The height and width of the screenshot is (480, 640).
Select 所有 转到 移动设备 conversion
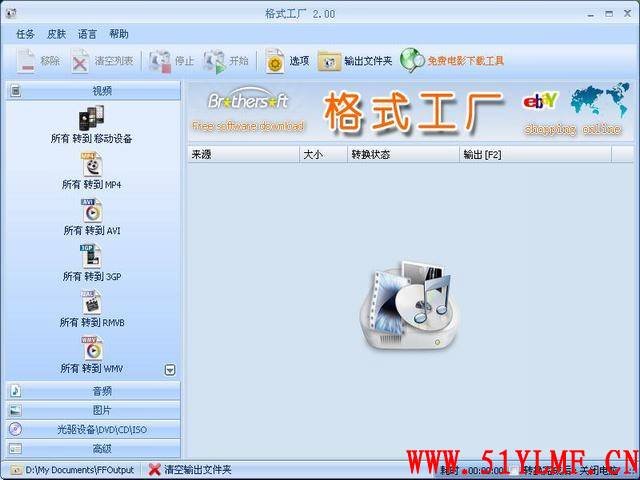[91, 124]
